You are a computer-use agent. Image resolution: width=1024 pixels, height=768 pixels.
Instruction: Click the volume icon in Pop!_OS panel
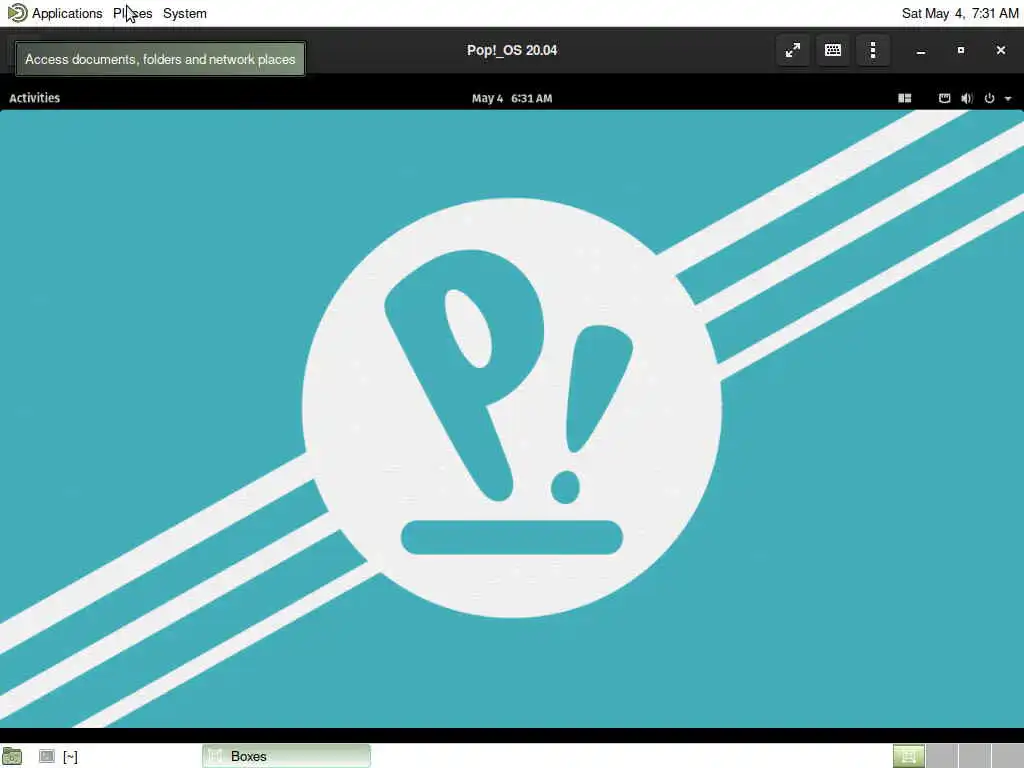967,98
